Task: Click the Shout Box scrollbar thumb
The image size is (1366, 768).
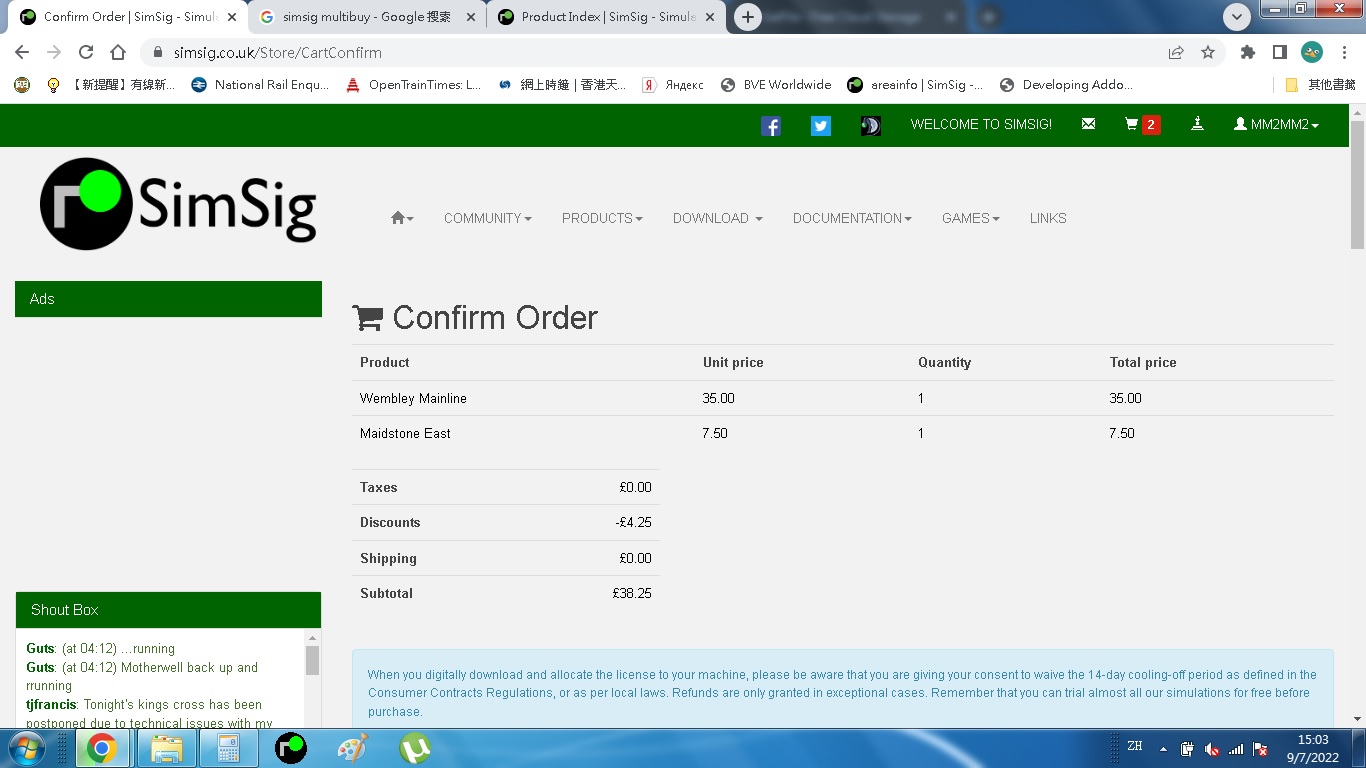Action: (312, 660)
